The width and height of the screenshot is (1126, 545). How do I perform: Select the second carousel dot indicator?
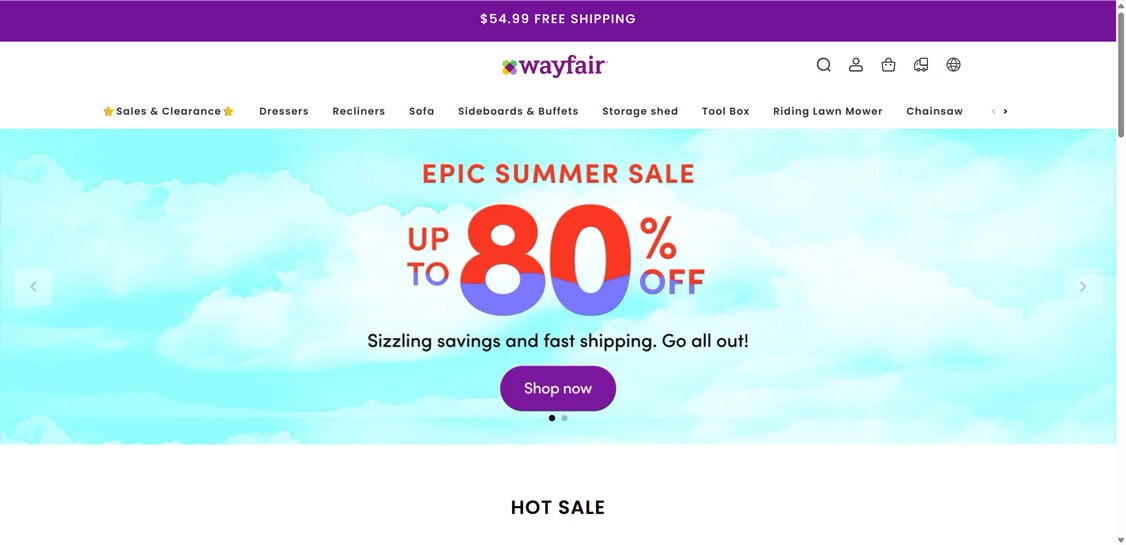(x=565, y=418)
